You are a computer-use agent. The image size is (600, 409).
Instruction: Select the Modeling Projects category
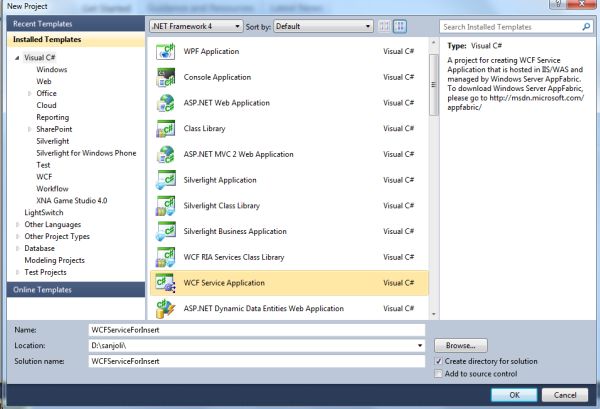(54, 260)
